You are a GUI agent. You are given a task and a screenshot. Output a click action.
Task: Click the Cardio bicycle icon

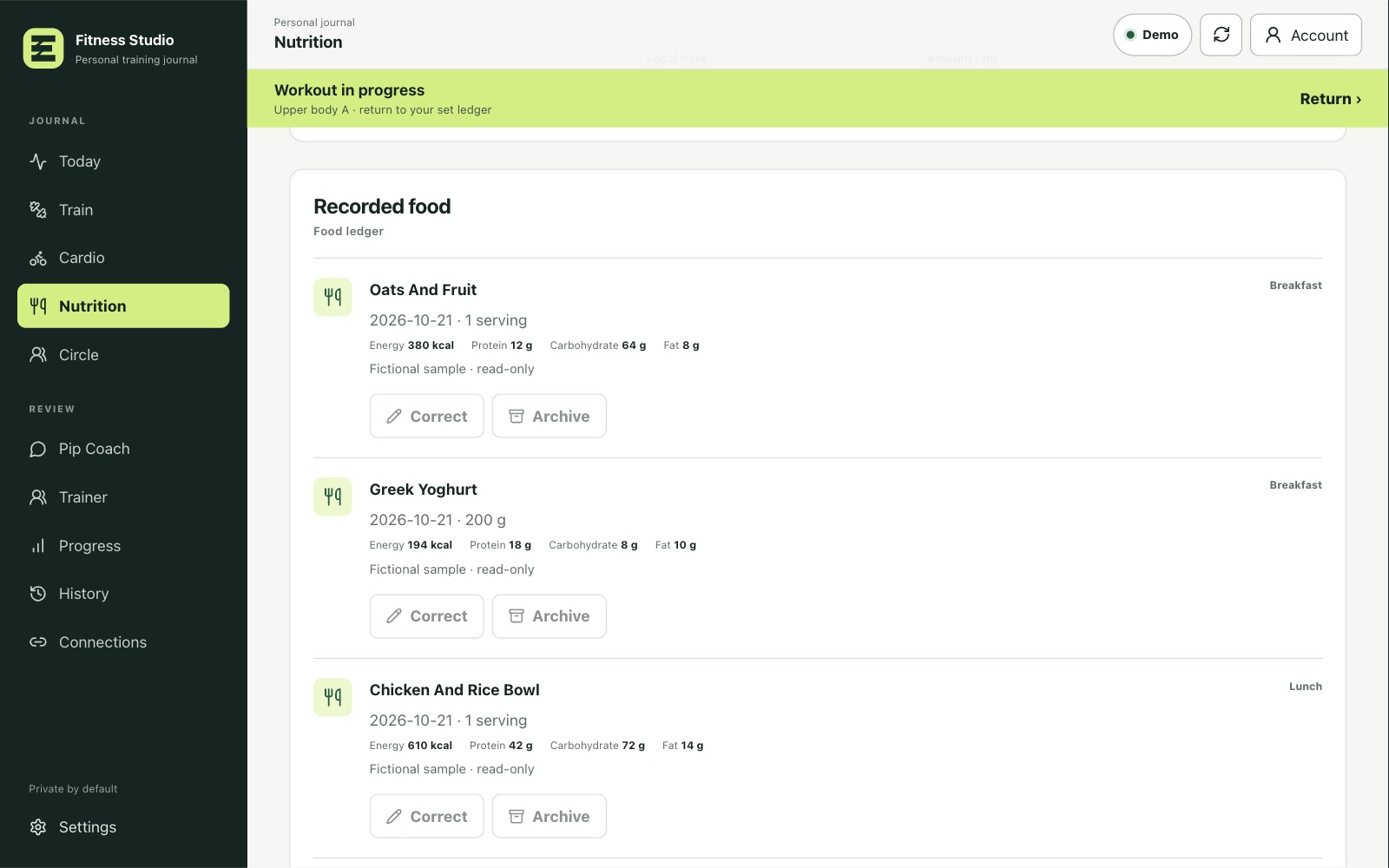click(x=38, y=258)
